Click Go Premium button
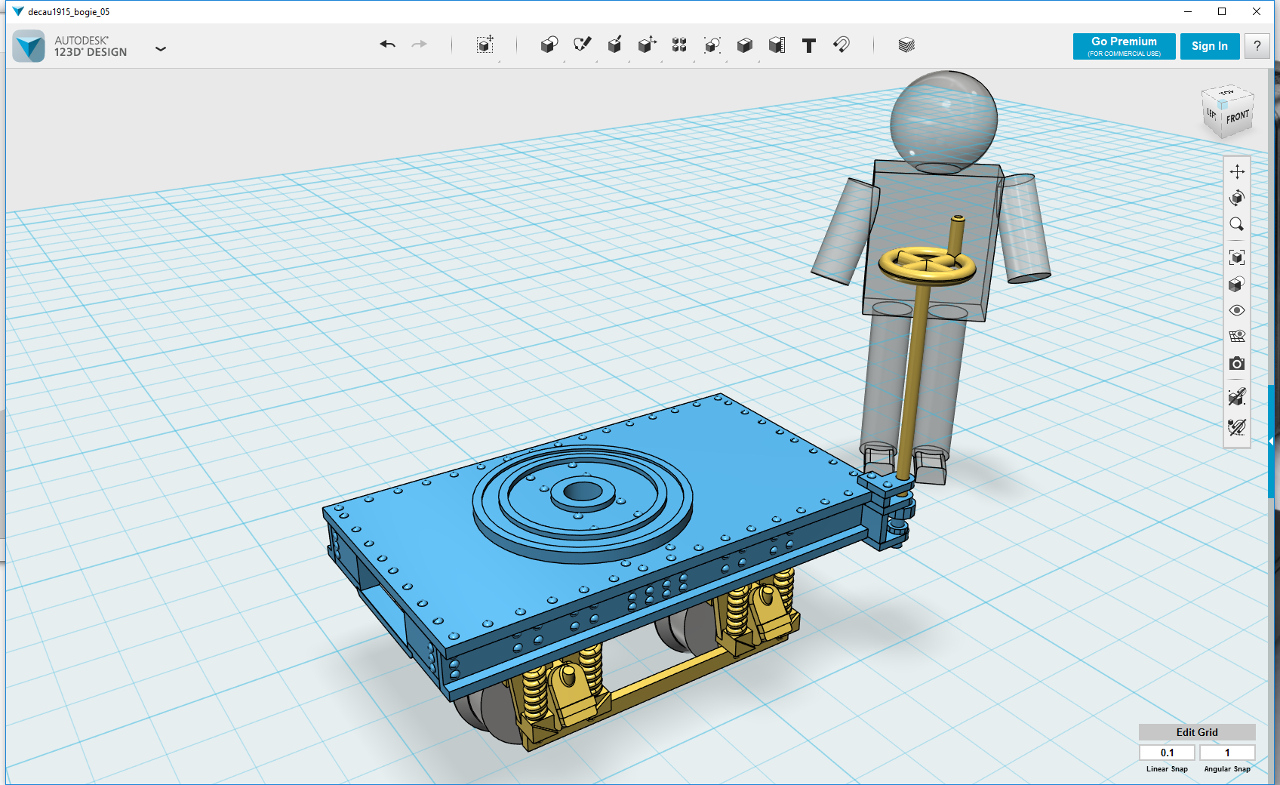Screen dimensions: 1280x785 pos(1124,46)
